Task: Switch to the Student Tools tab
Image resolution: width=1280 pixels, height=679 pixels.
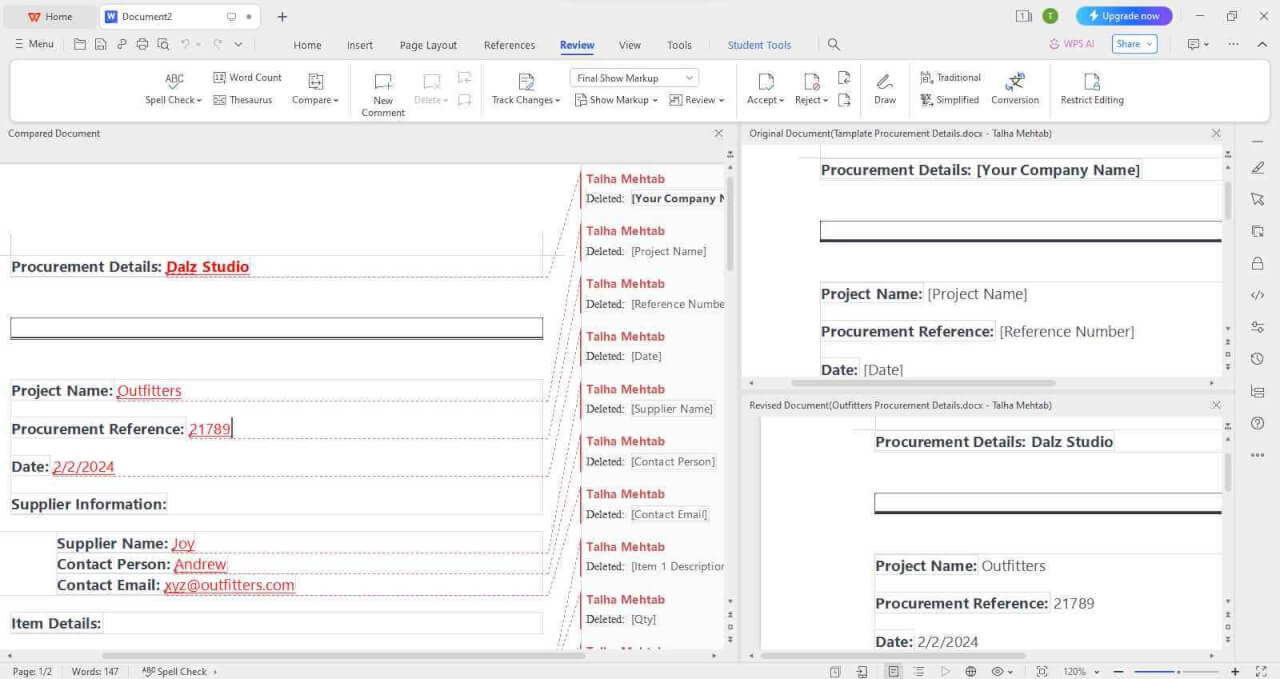Action: pyautogui.click(x=759, y=44)
